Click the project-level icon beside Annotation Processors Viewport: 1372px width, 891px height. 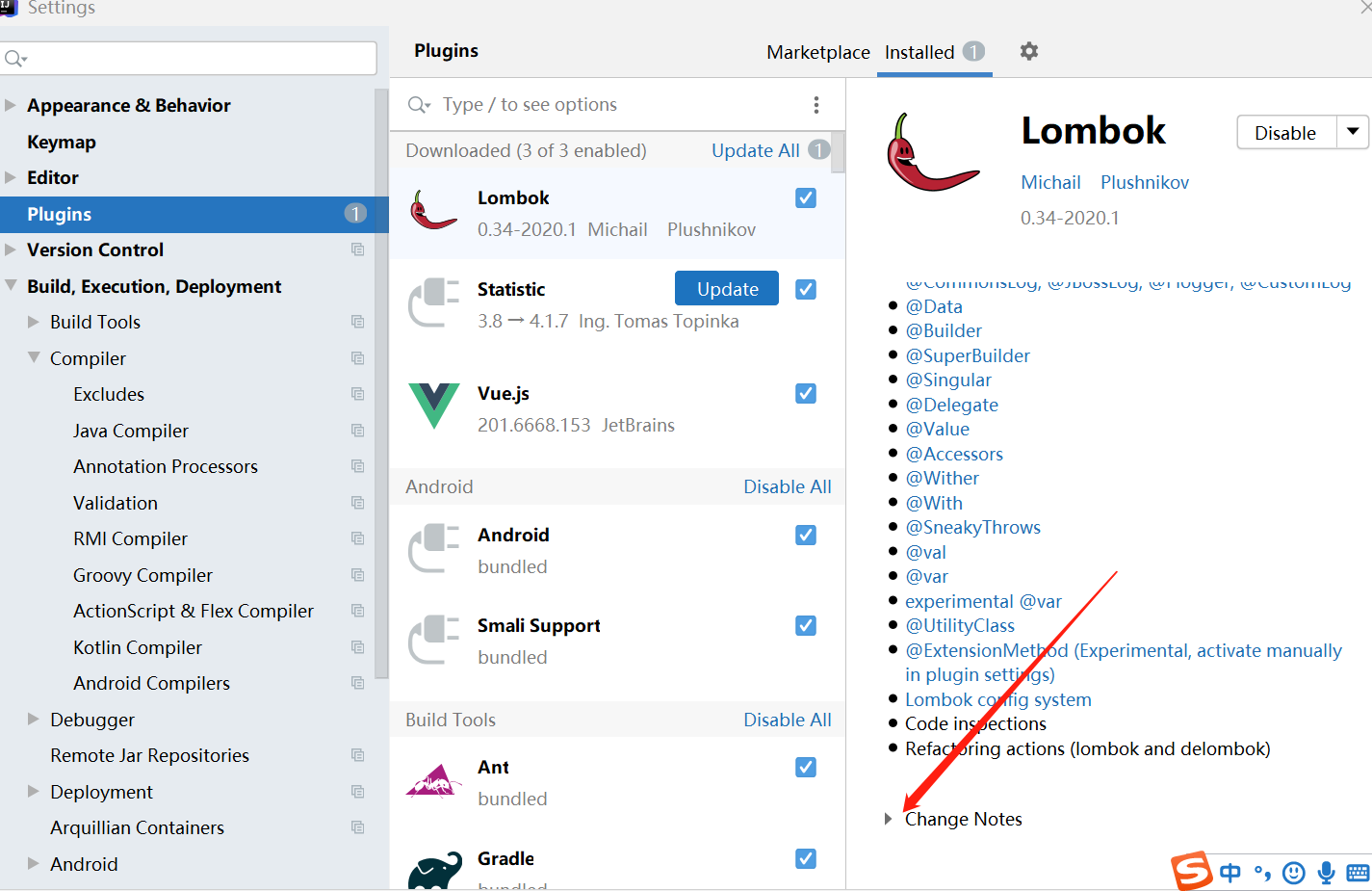point(358,466)
